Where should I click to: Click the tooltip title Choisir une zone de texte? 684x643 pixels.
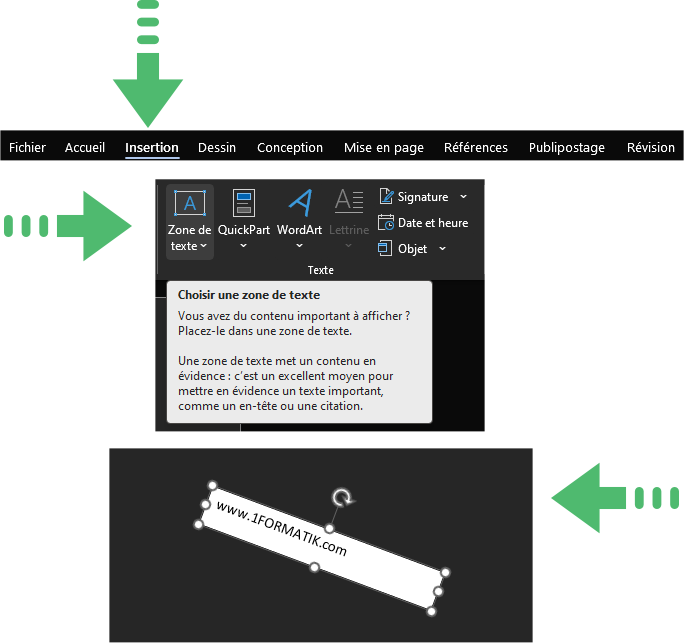(x=249, y=295)
